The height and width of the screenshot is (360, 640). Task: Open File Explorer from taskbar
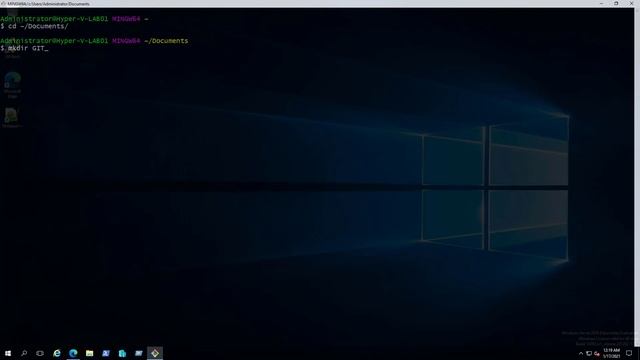coord(89,353)
